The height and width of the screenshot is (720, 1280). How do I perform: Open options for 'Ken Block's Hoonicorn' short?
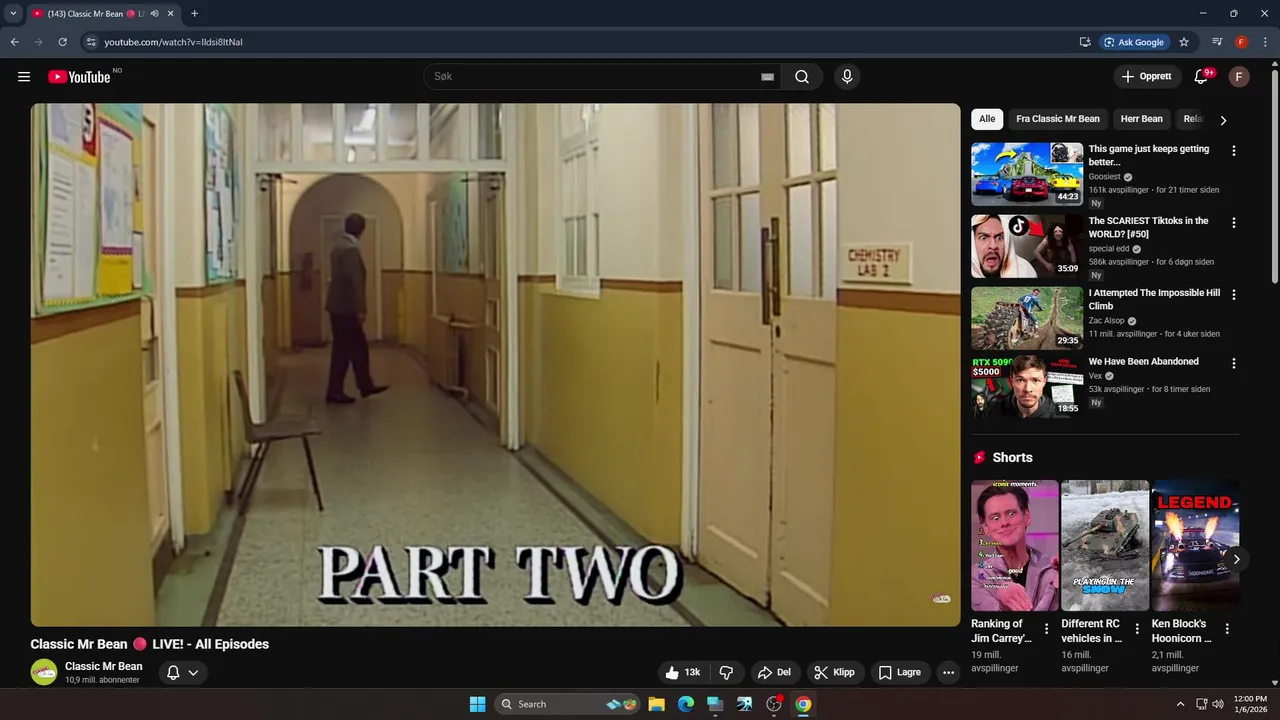coord(1227,629)
